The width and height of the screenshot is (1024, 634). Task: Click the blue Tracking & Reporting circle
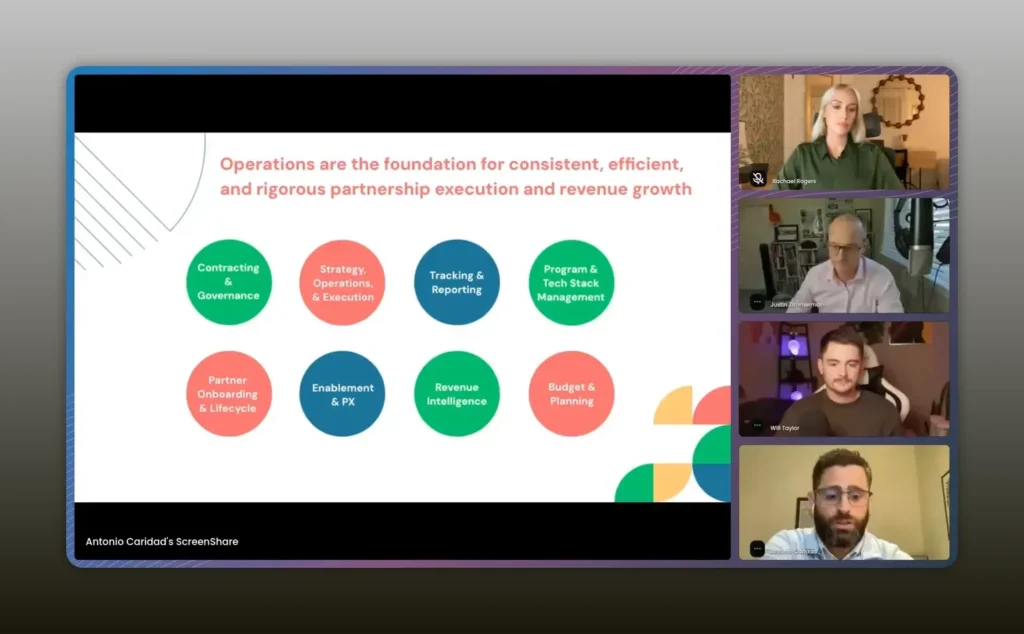pos(457,283)
